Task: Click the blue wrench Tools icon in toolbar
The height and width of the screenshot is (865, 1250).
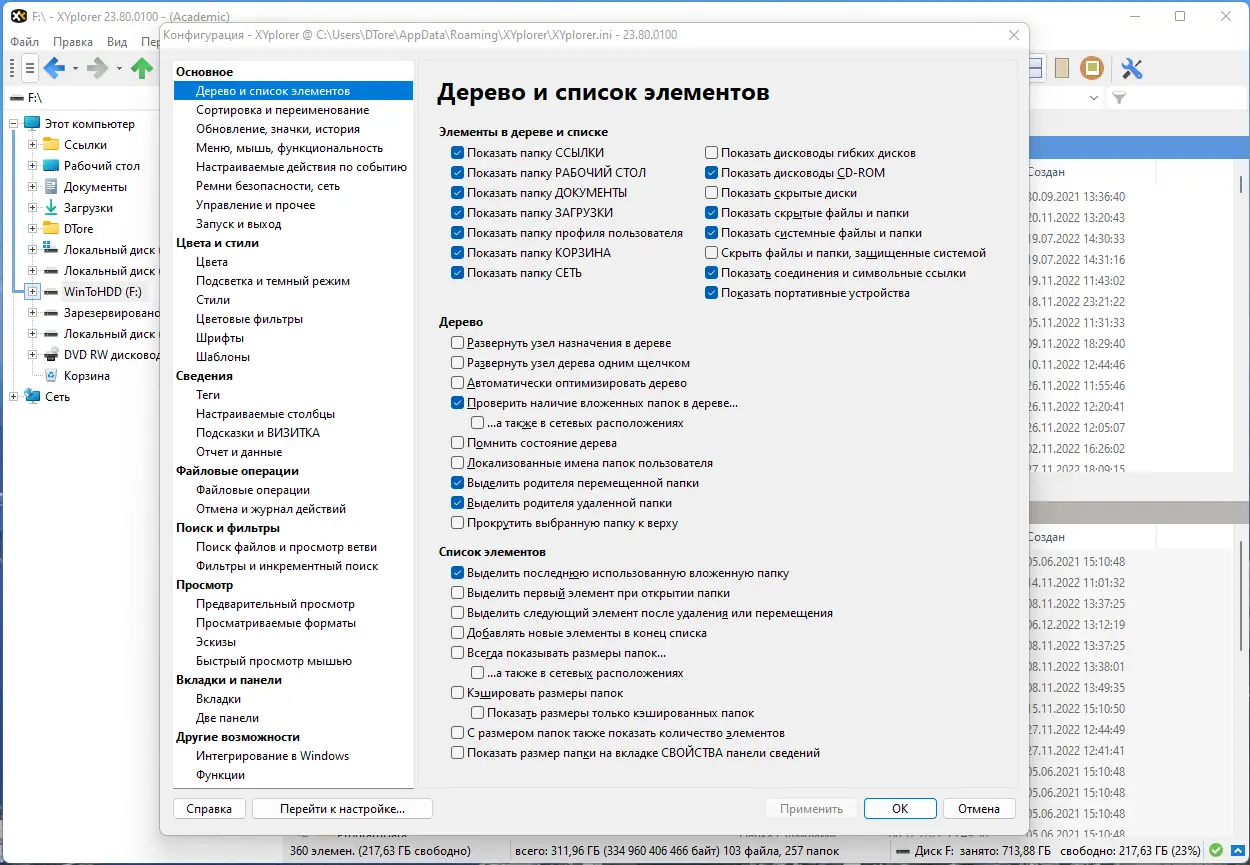Action: [1132, 68]
